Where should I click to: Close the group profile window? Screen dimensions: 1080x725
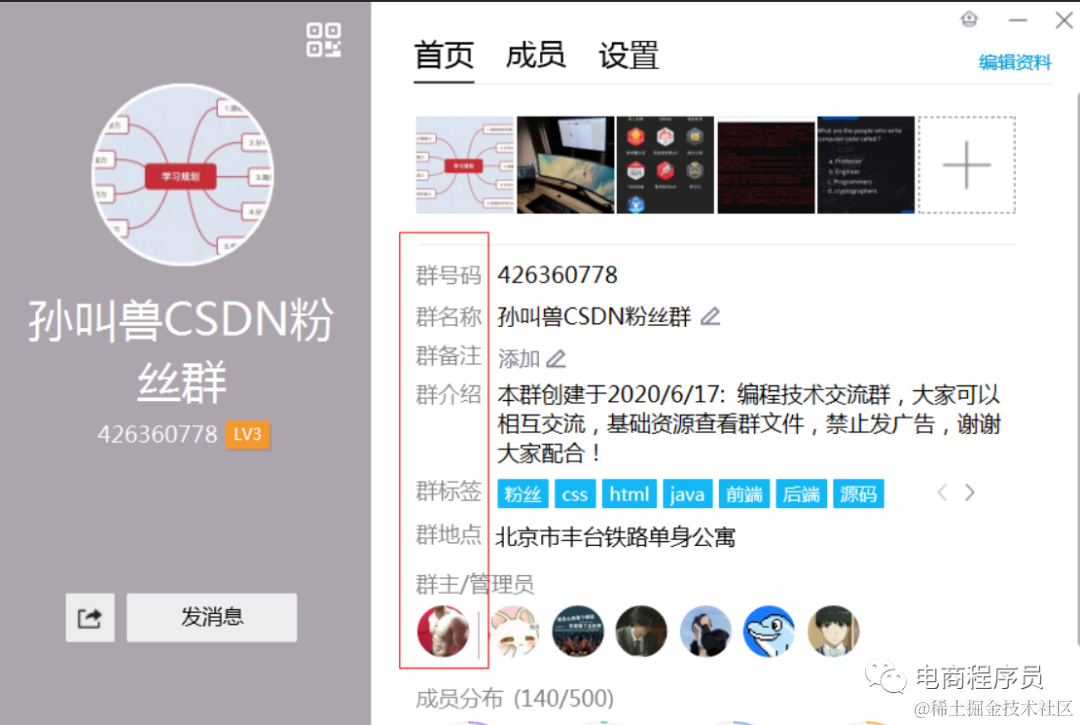point(1064,21)
